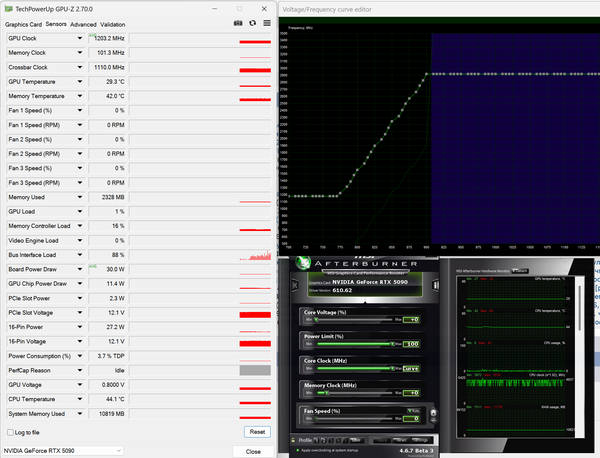Click the Afterburner K left-side button
This screenshot has width=600, height=458.
coord(295,285)
